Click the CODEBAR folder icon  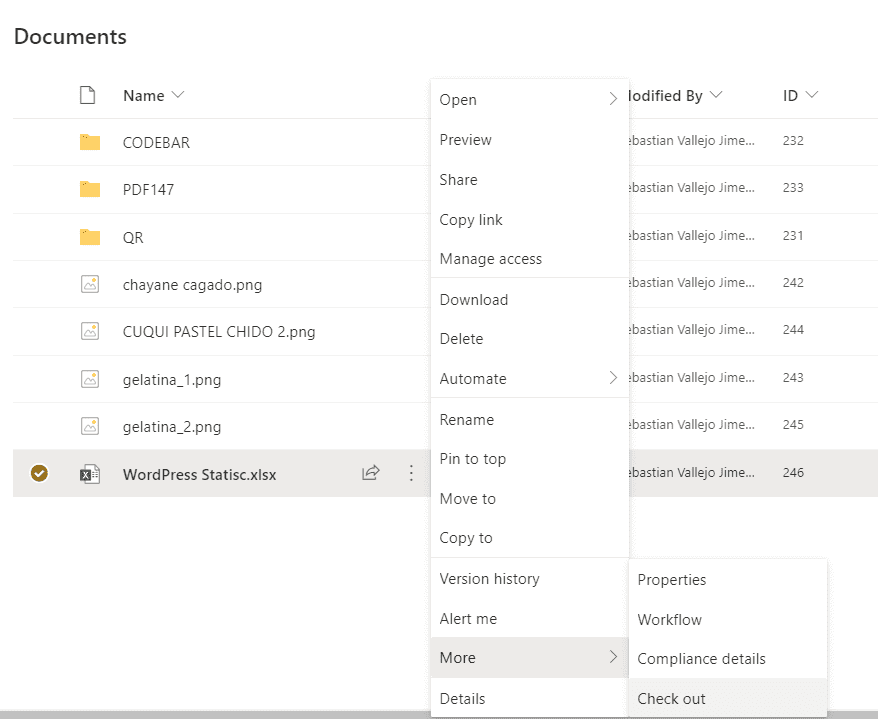pyautogui.click(x=90, y=142)
